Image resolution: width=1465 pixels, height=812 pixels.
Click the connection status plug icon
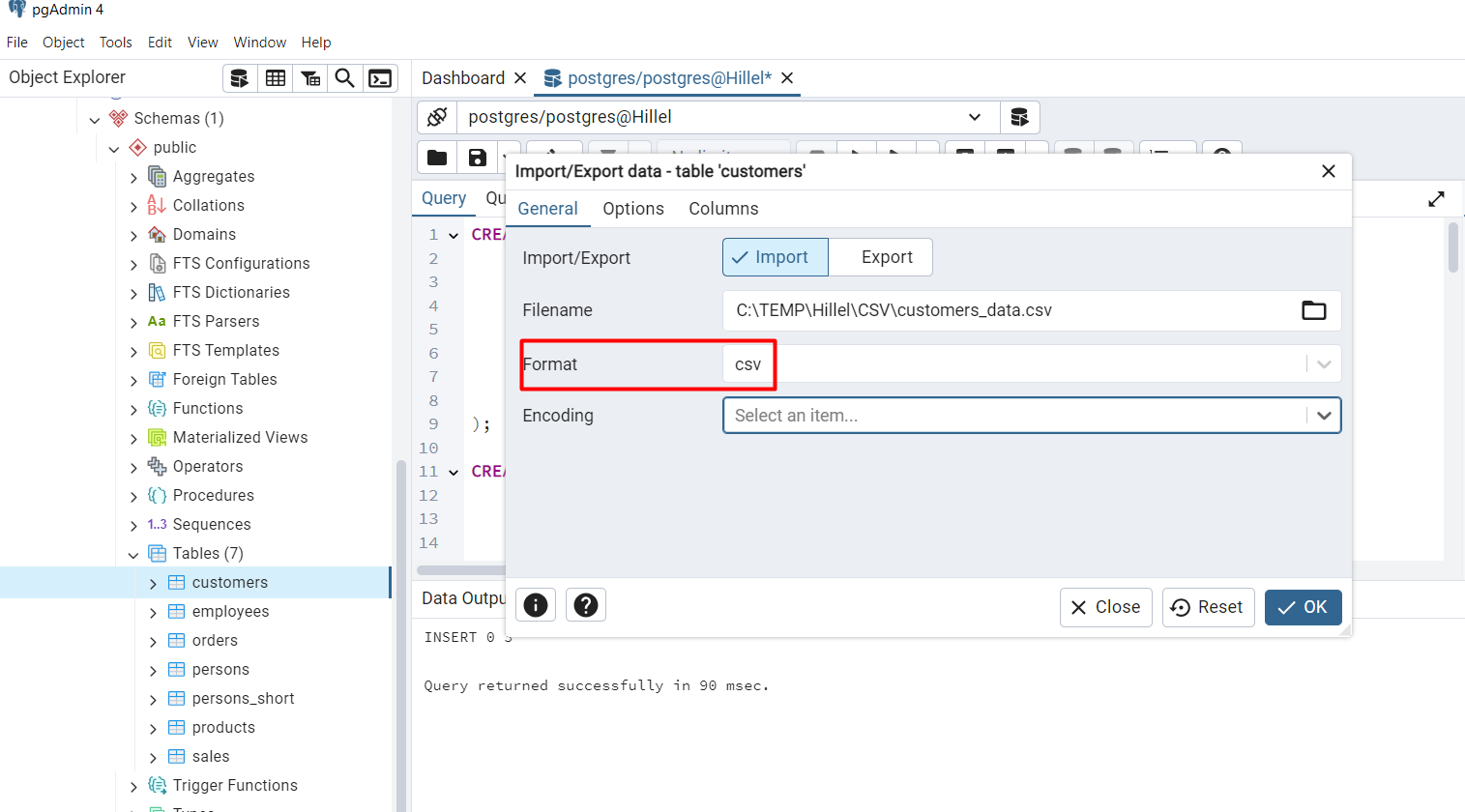point(437,117)
